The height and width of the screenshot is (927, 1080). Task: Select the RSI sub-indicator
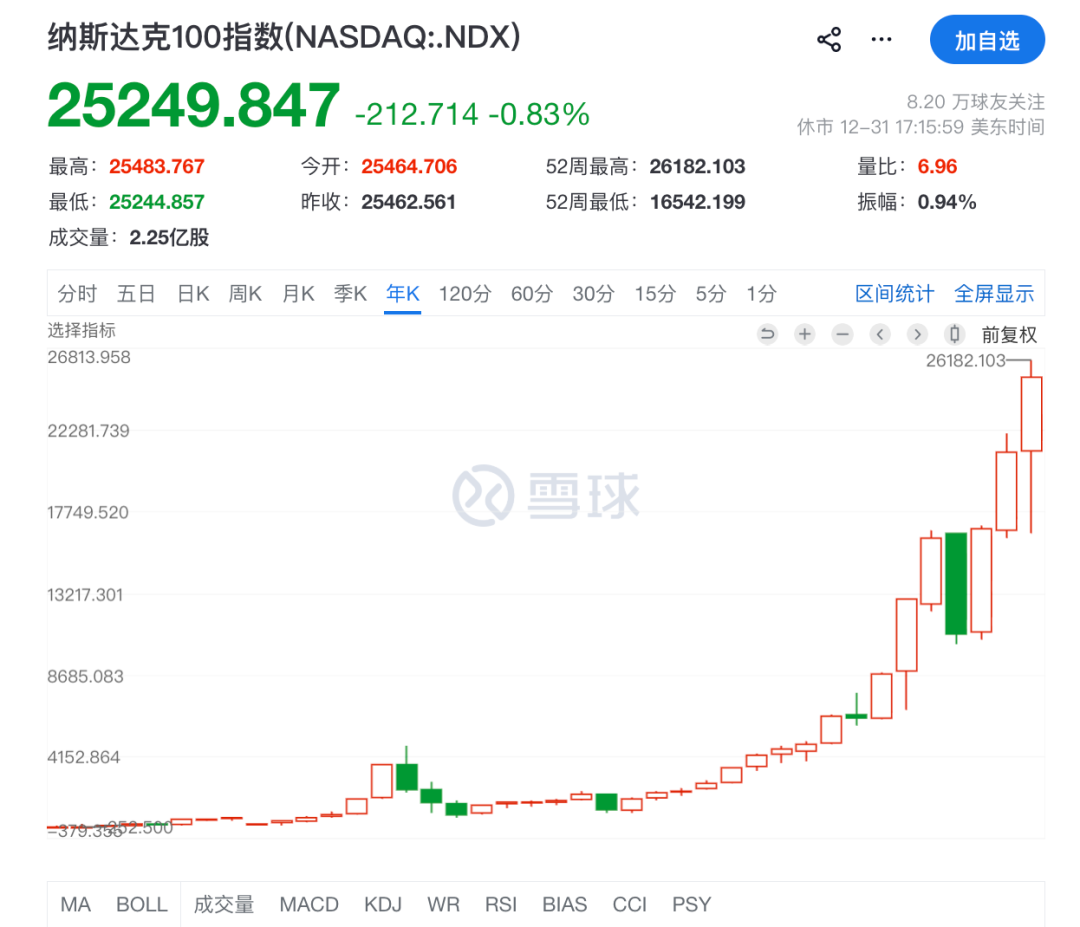click(501, 904)
